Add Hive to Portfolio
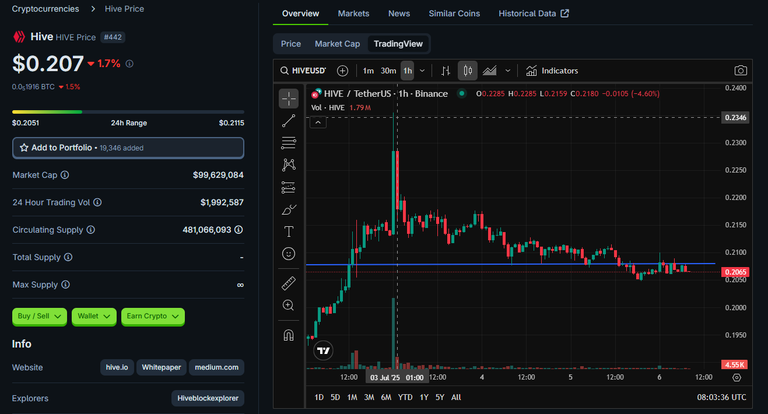The image size is (768, 414). coord(128,147)
